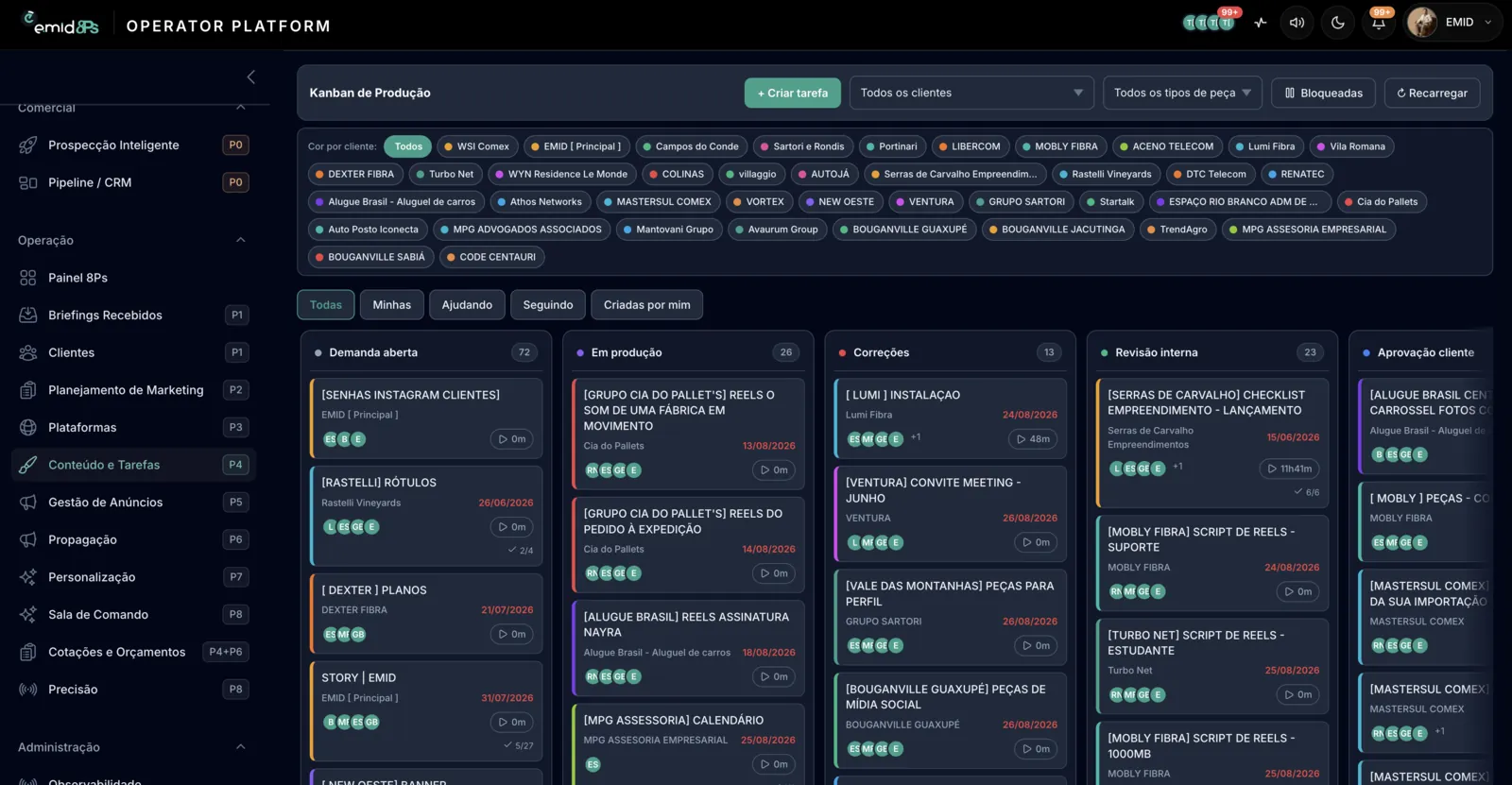Open Sala de Comando icon
The width and height of the screenshot is (1512, 785).
[x=28, y=614]
